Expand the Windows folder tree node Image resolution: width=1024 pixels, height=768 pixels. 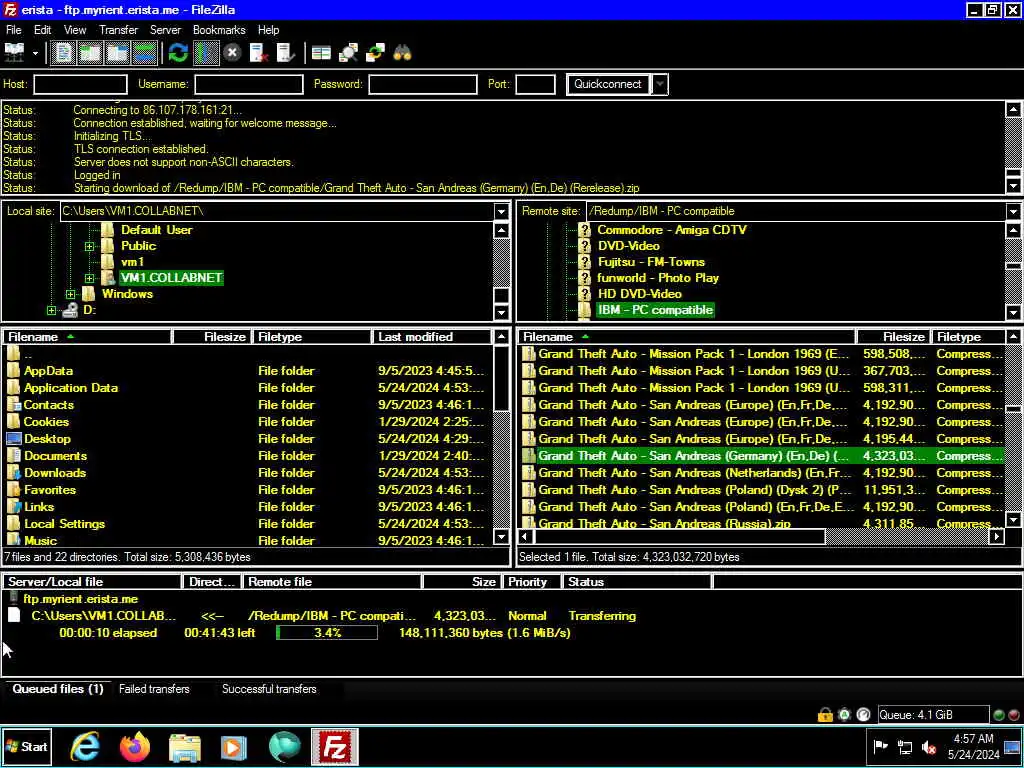click(71, 295)
